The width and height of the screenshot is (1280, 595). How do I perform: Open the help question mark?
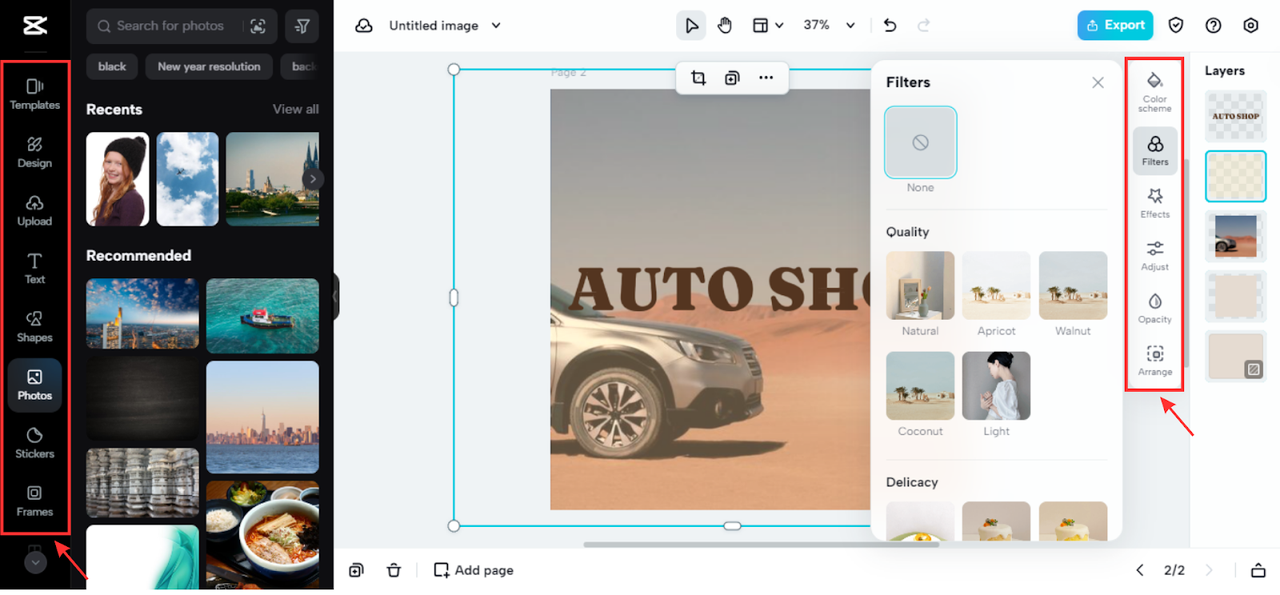pos(1213,26)
